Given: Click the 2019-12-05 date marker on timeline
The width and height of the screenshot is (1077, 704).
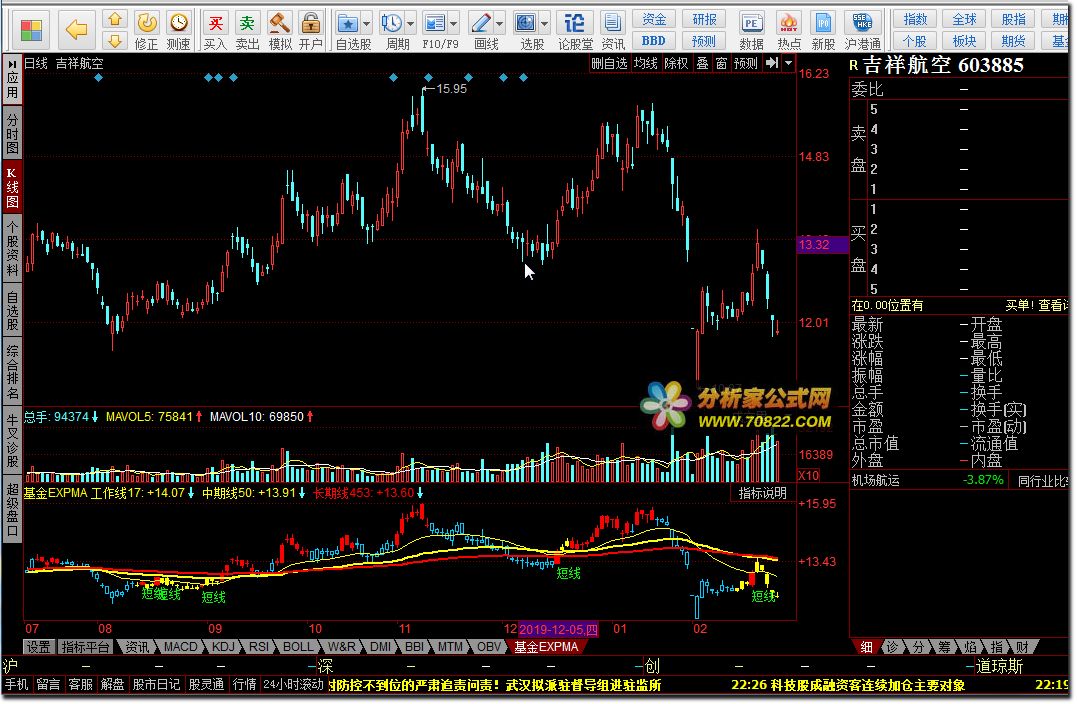Looking at the screenshot, I should [x=558, y=629].
